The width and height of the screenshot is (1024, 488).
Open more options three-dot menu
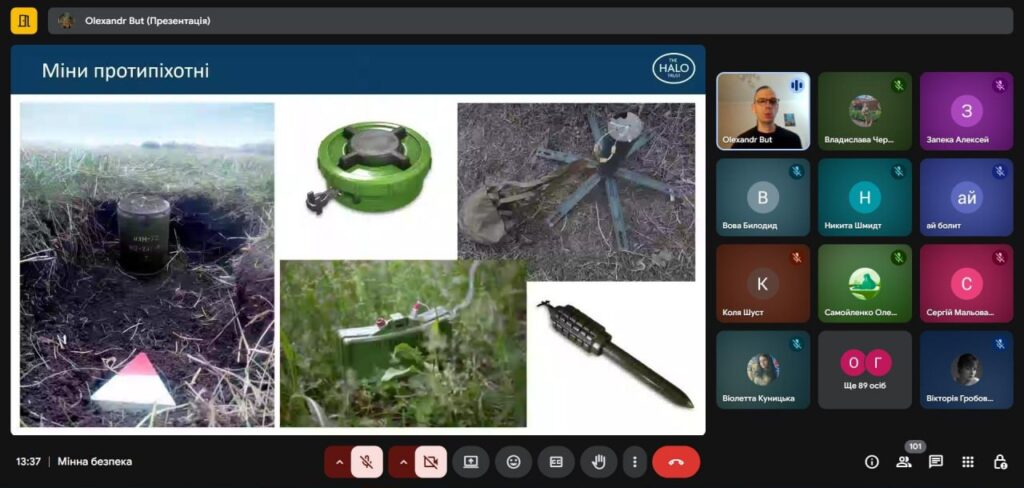tap(635, 462)
